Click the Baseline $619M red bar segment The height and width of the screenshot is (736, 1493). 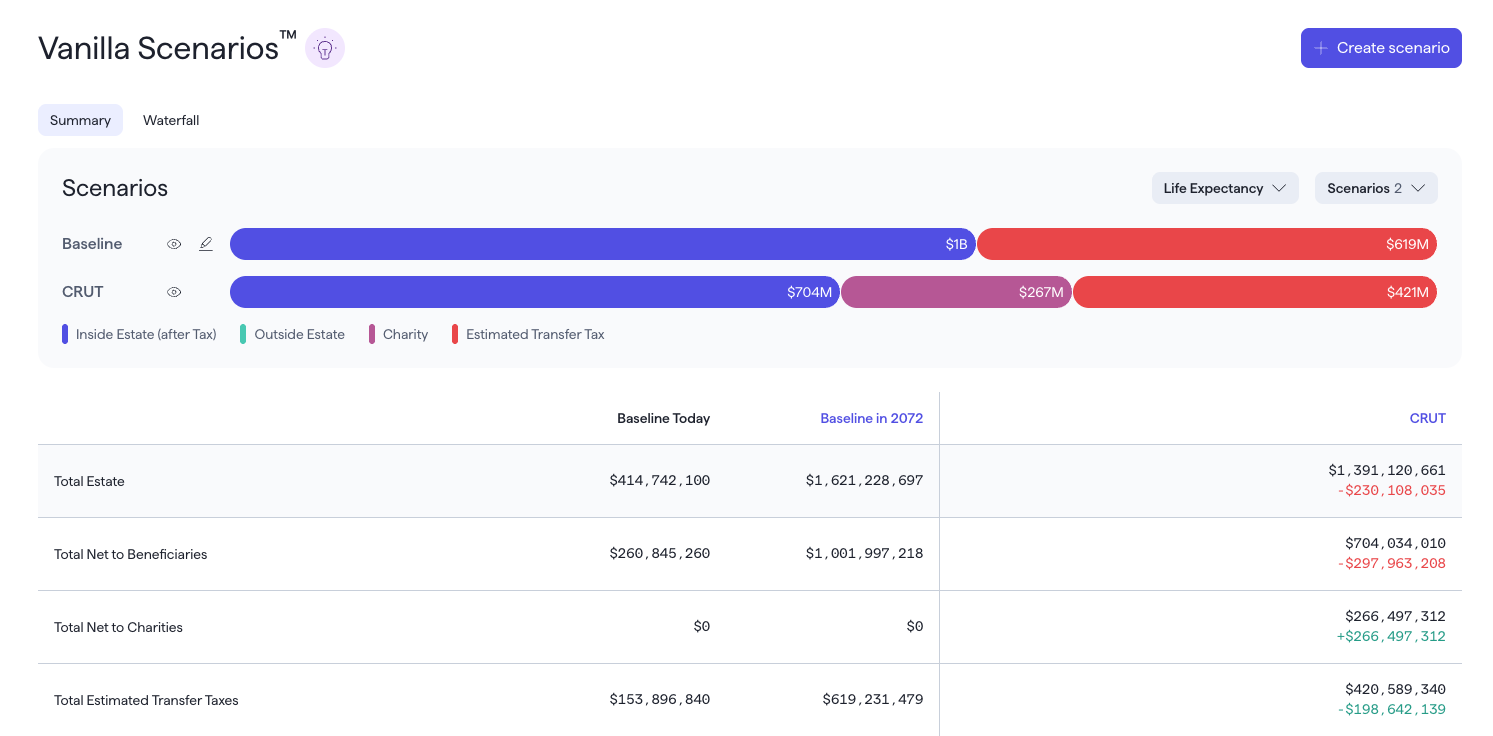coord(1207,244)
